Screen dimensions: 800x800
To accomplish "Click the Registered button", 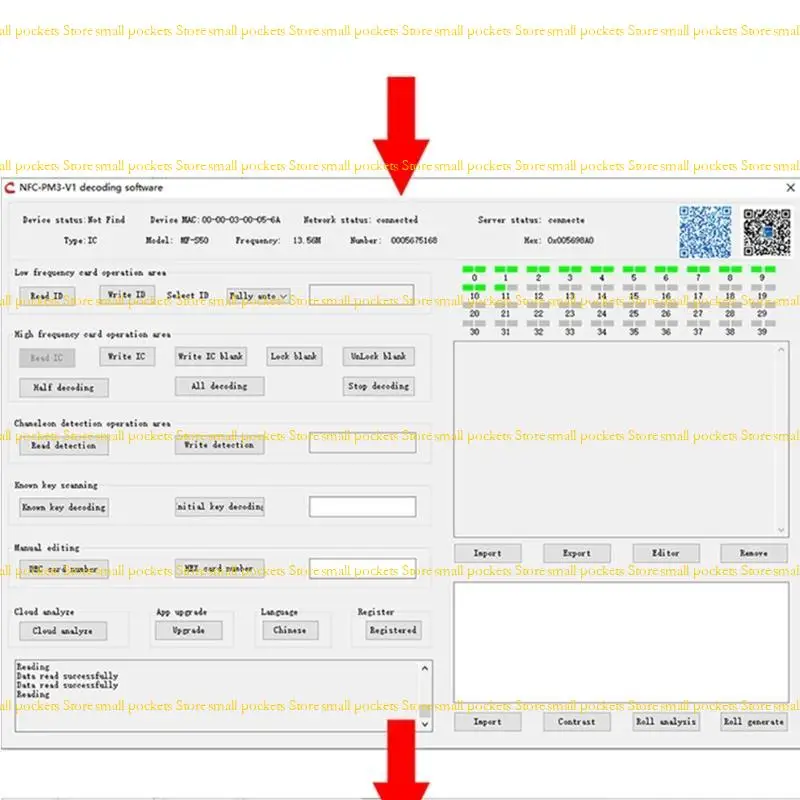I will click(393, 630).
